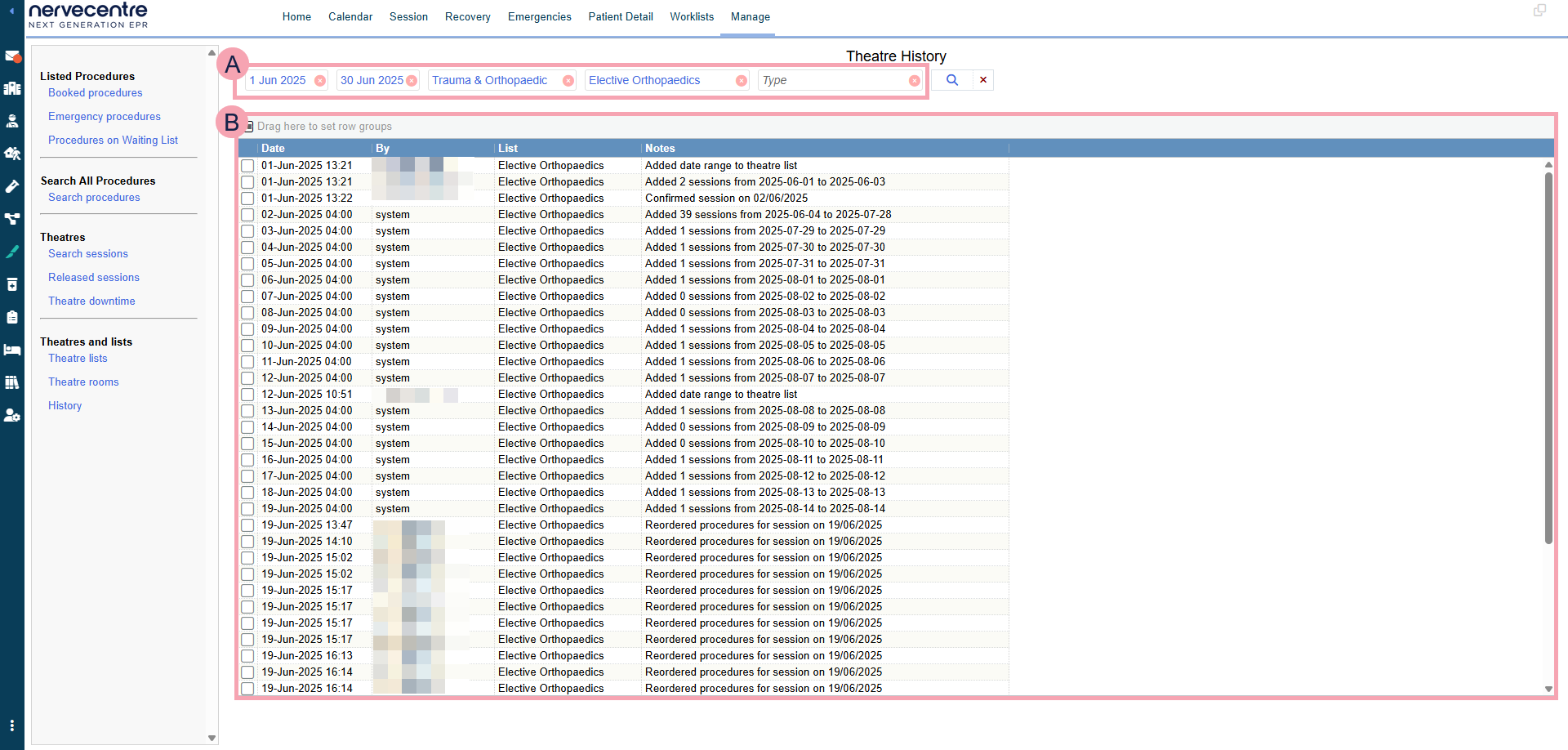The image size is (1568, 750).
Task: Open the Theatre downtime link
Action: tap(91, 301)
